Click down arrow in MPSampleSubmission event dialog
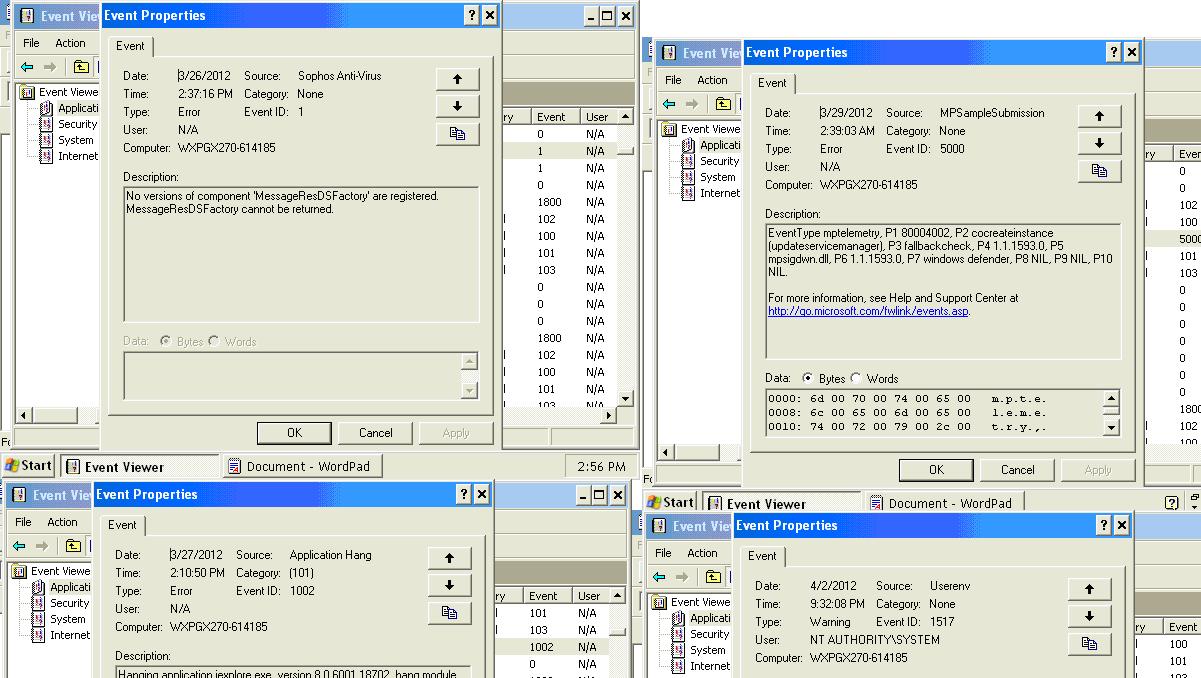The width and height of the screenshot is (1201, 678). pos(1100,143)
